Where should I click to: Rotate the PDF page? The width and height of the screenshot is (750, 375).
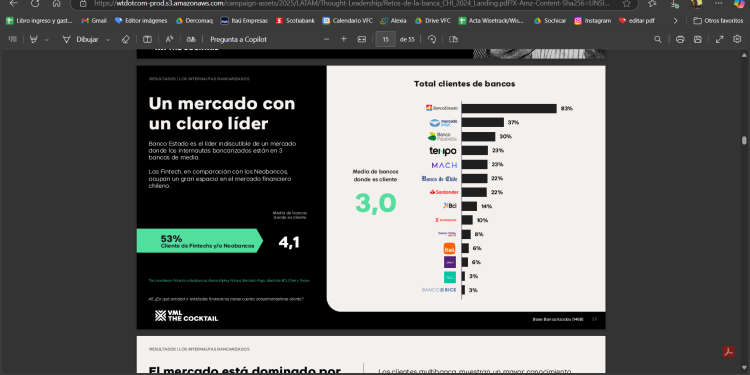tap(432, 39)
